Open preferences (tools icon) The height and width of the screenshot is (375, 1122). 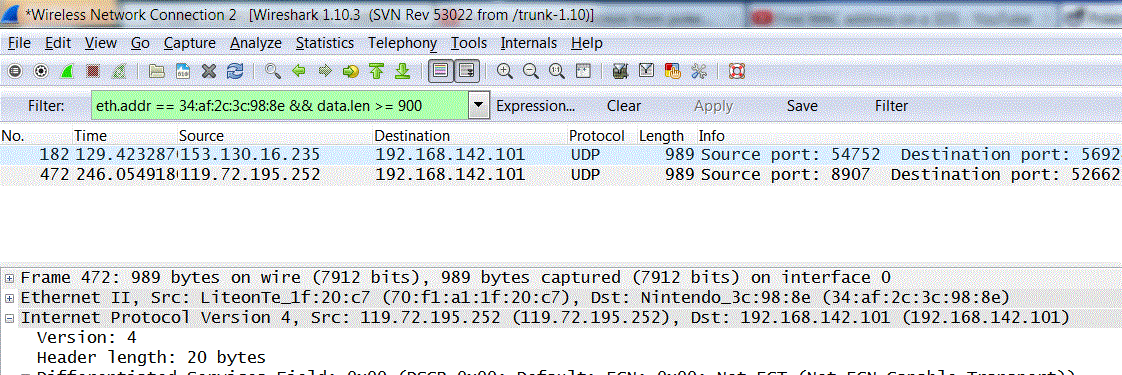(698, 71)
